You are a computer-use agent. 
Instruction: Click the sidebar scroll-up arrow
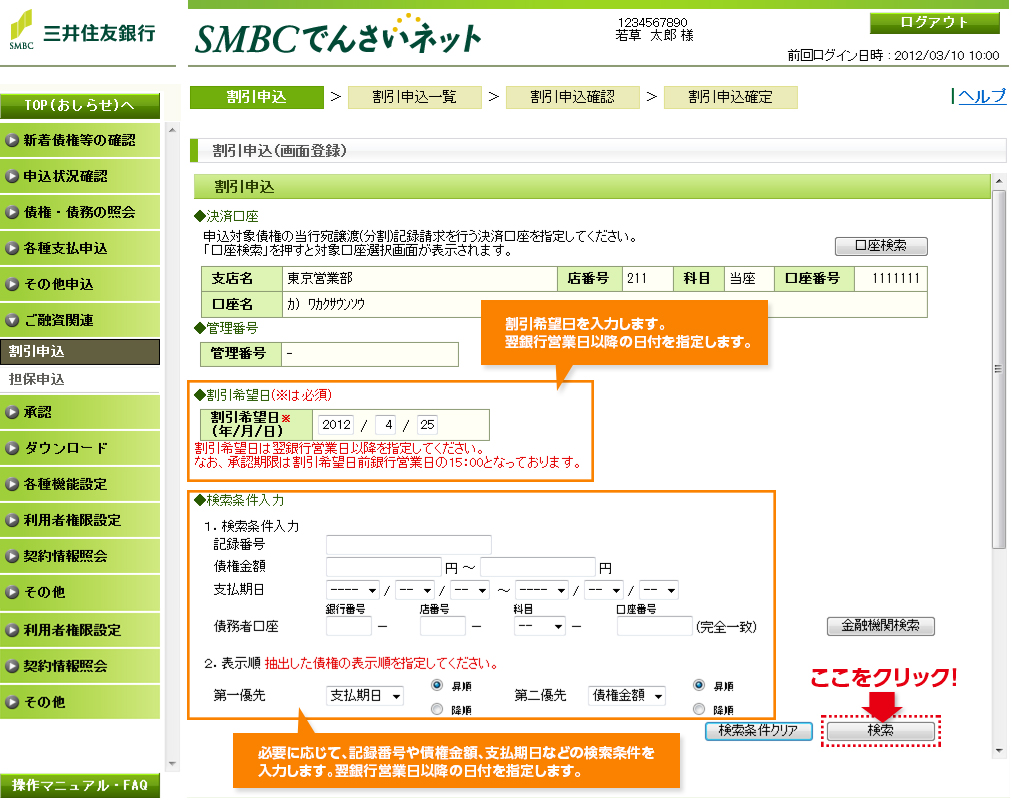point(172,130)
